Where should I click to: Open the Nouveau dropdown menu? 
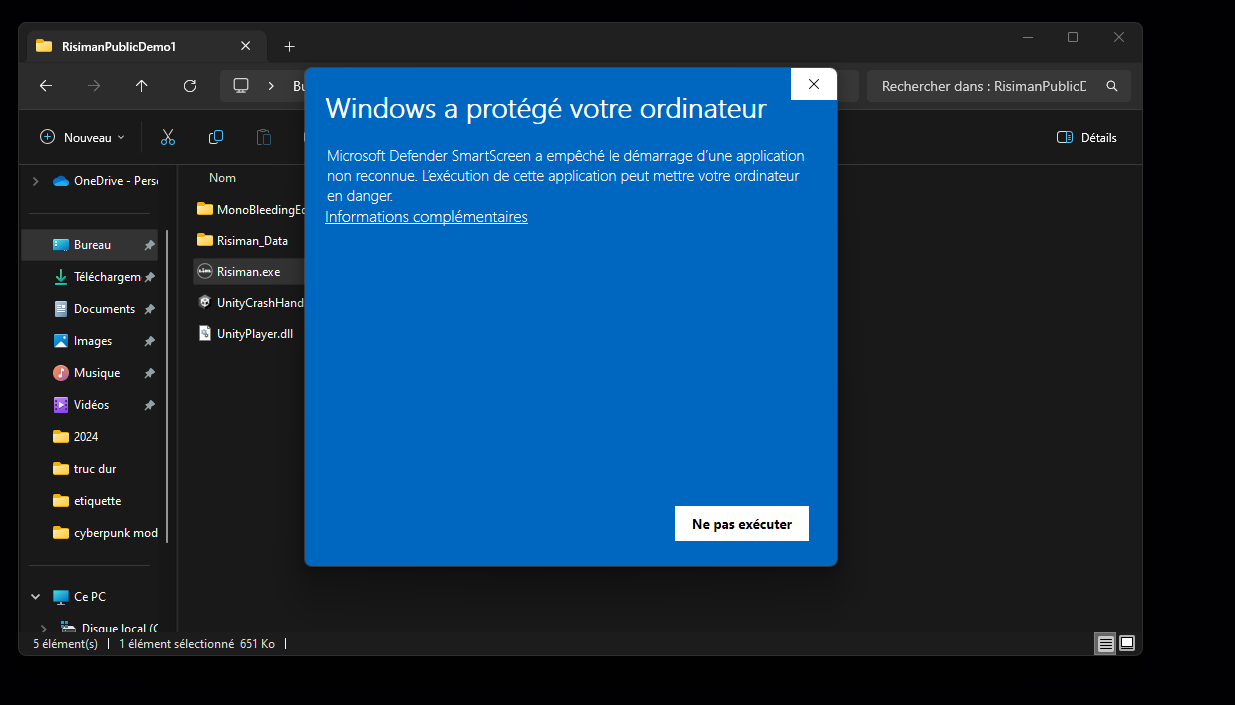(82, 137)
